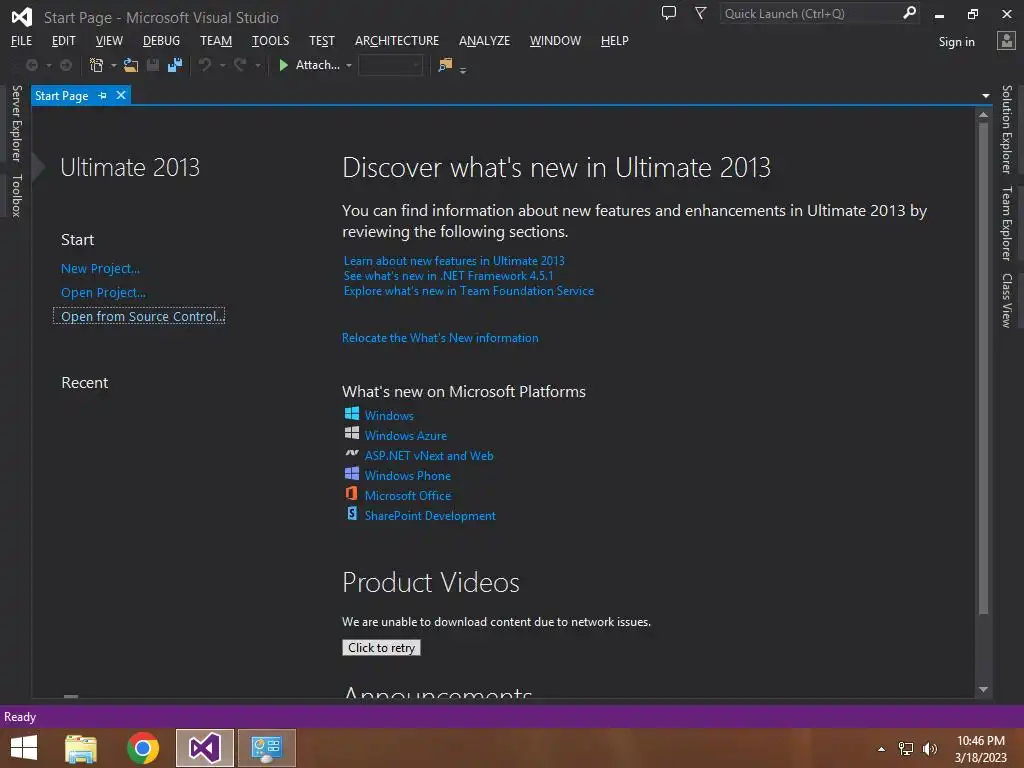Open the Redo history dropdown arrow
The width and height of the screenshot is (1024, 768).
[257, 66]
